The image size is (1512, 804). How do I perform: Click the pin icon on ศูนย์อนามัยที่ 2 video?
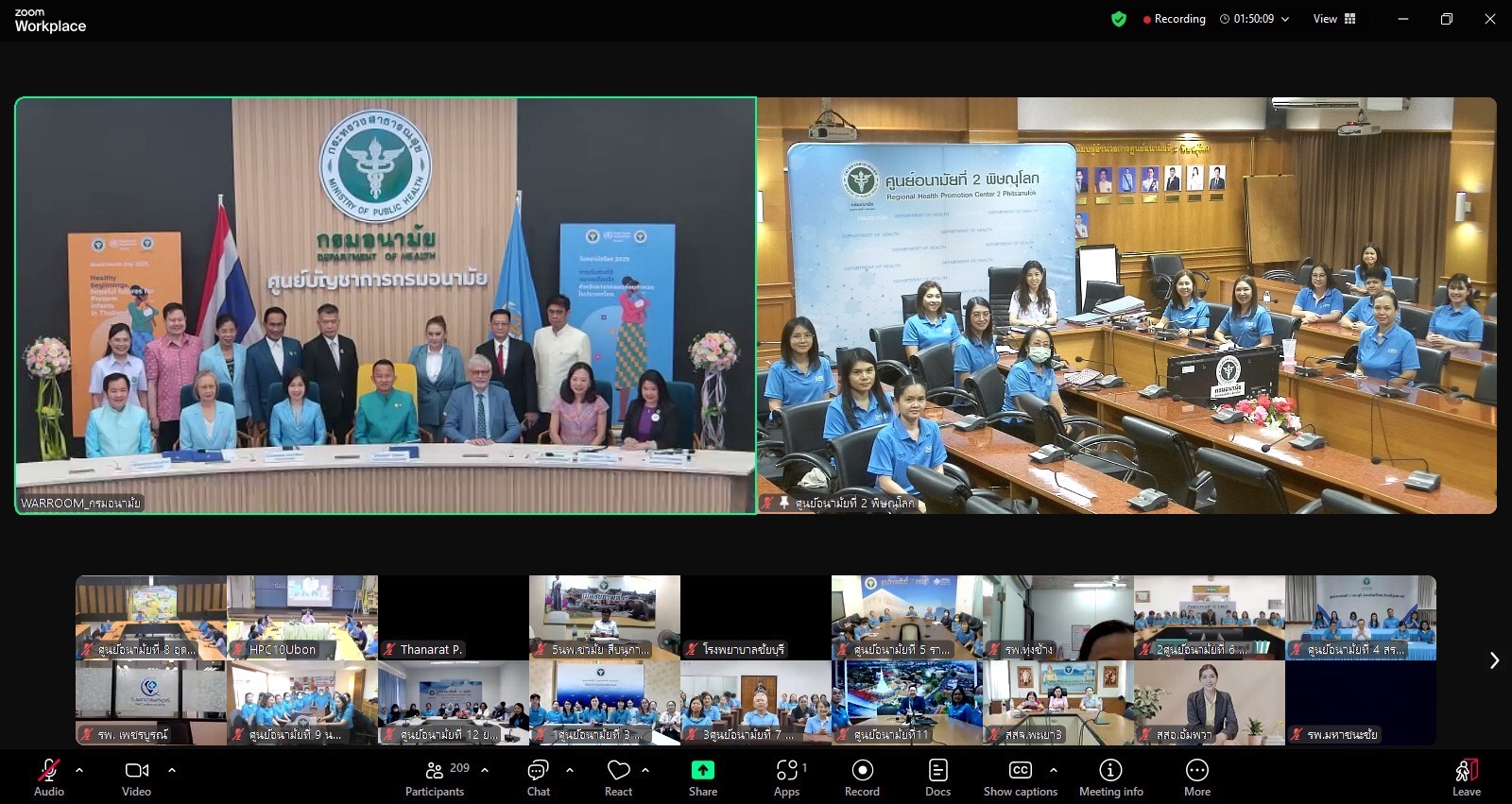click(x=784, y=503)
